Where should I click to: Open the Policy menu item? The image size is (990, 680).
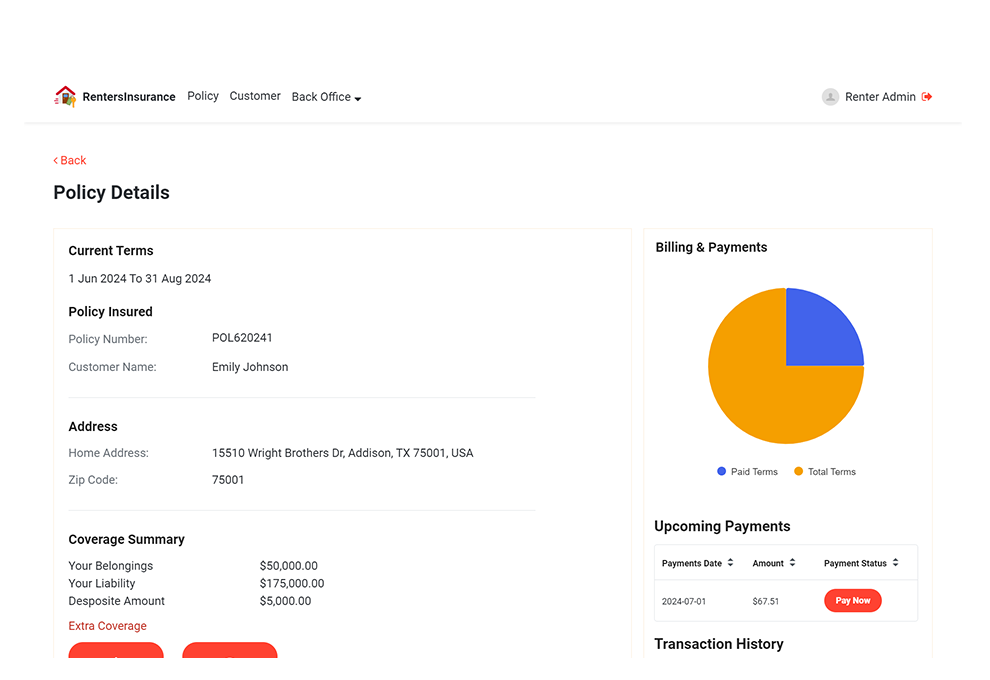pos(203,96)
